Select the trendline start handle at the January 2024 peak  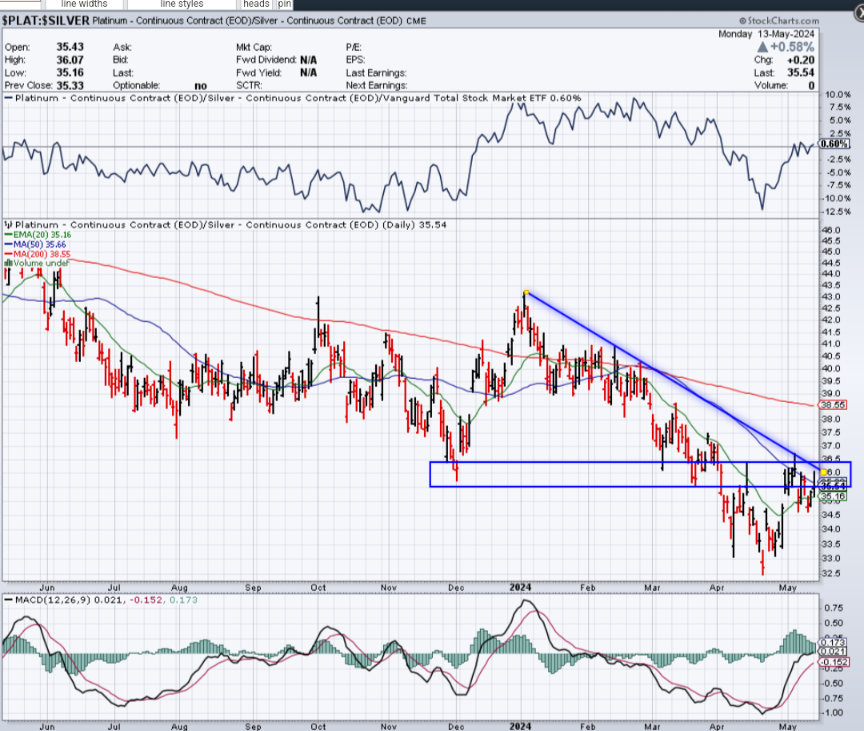coord(526,292)
